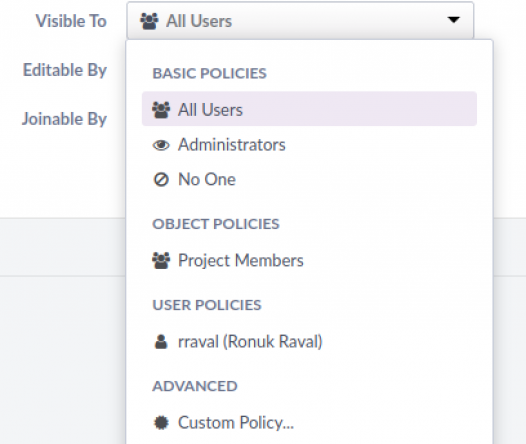Select the All Users policy option
Image resolution: width=526 pixels, height=444 pixels.
tap(309, 109)
